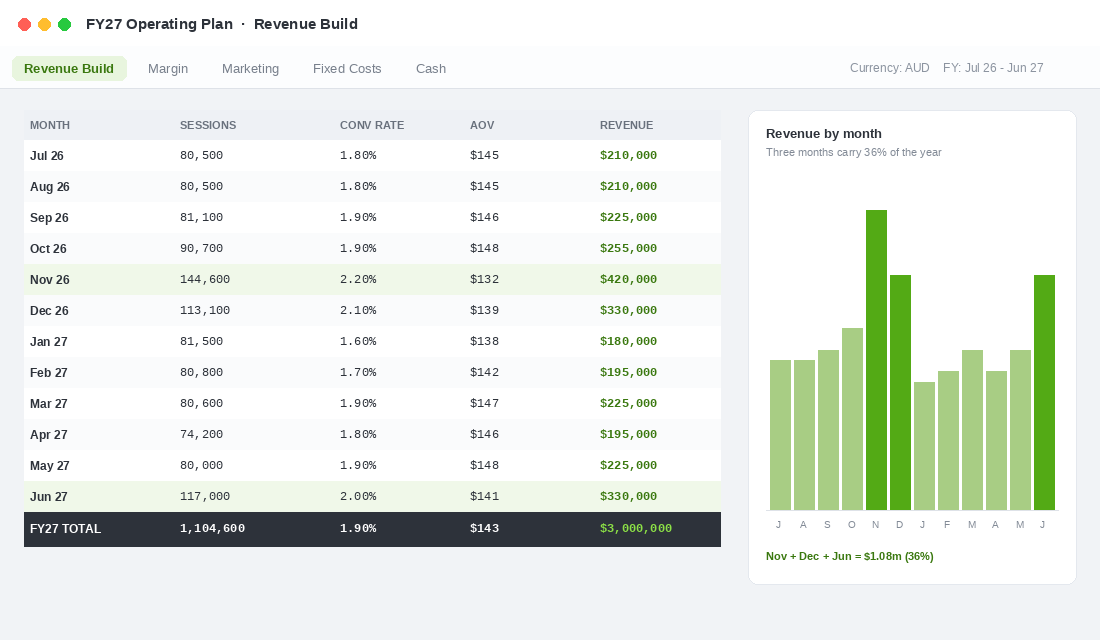Click total AOV $143

coord(484,528)
